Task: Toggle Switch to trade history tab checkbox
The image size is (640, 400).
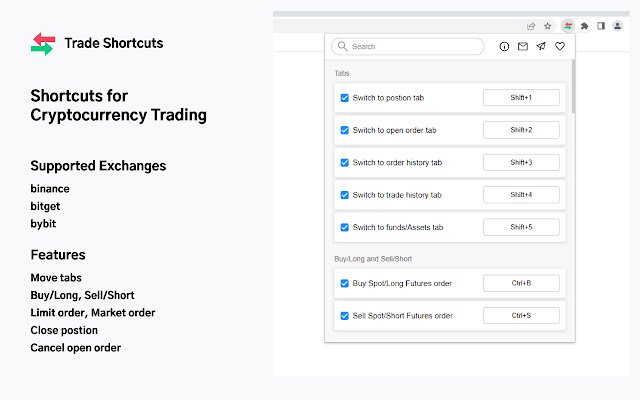Action: [x=344, y=195]
